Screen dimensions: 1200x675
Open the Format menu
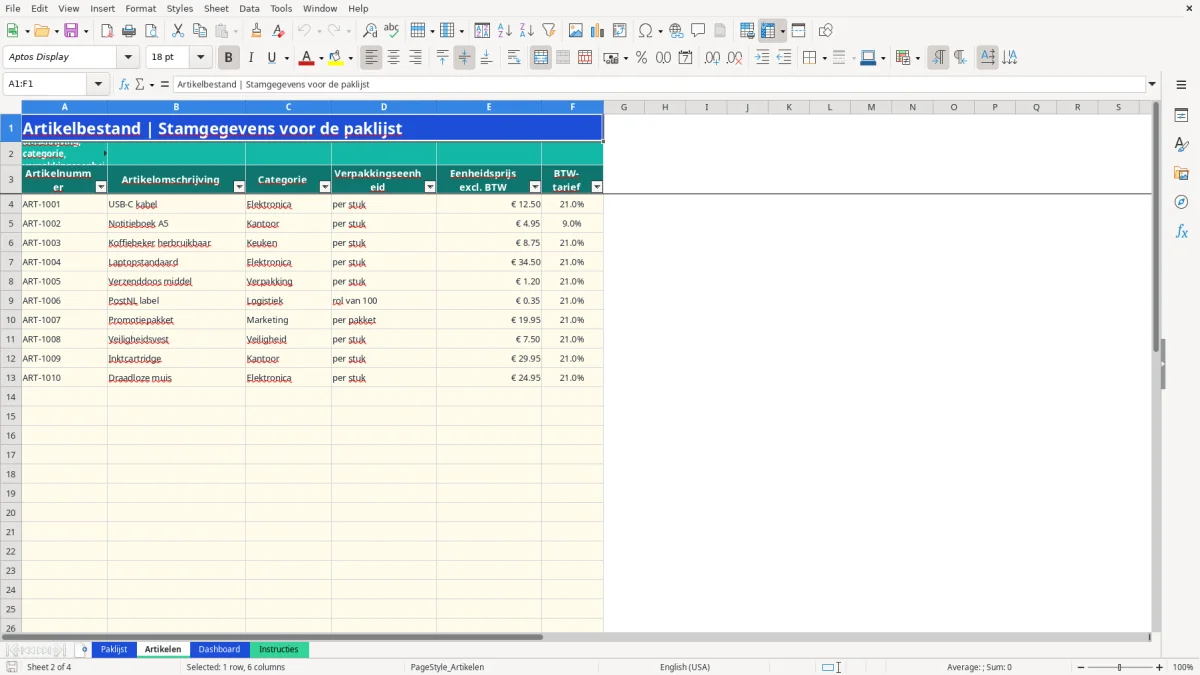(x=140, y=8)
